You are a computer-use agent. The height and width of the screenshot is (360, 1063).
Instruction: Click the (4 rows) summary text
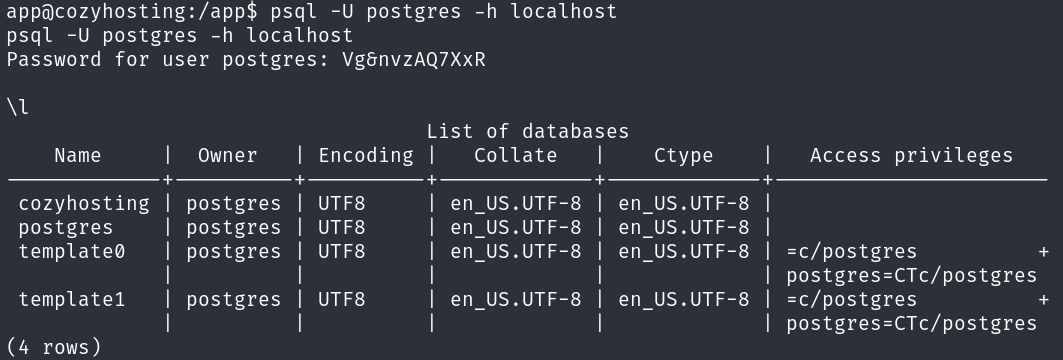(x=54, y=348)
